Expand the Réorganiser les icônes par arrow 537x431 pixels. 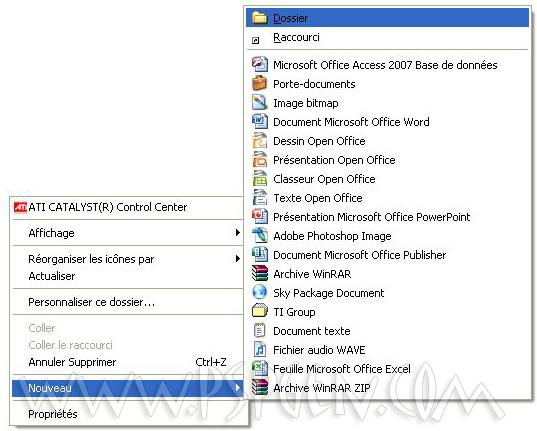pyautogui.click(x=237, y=259)
